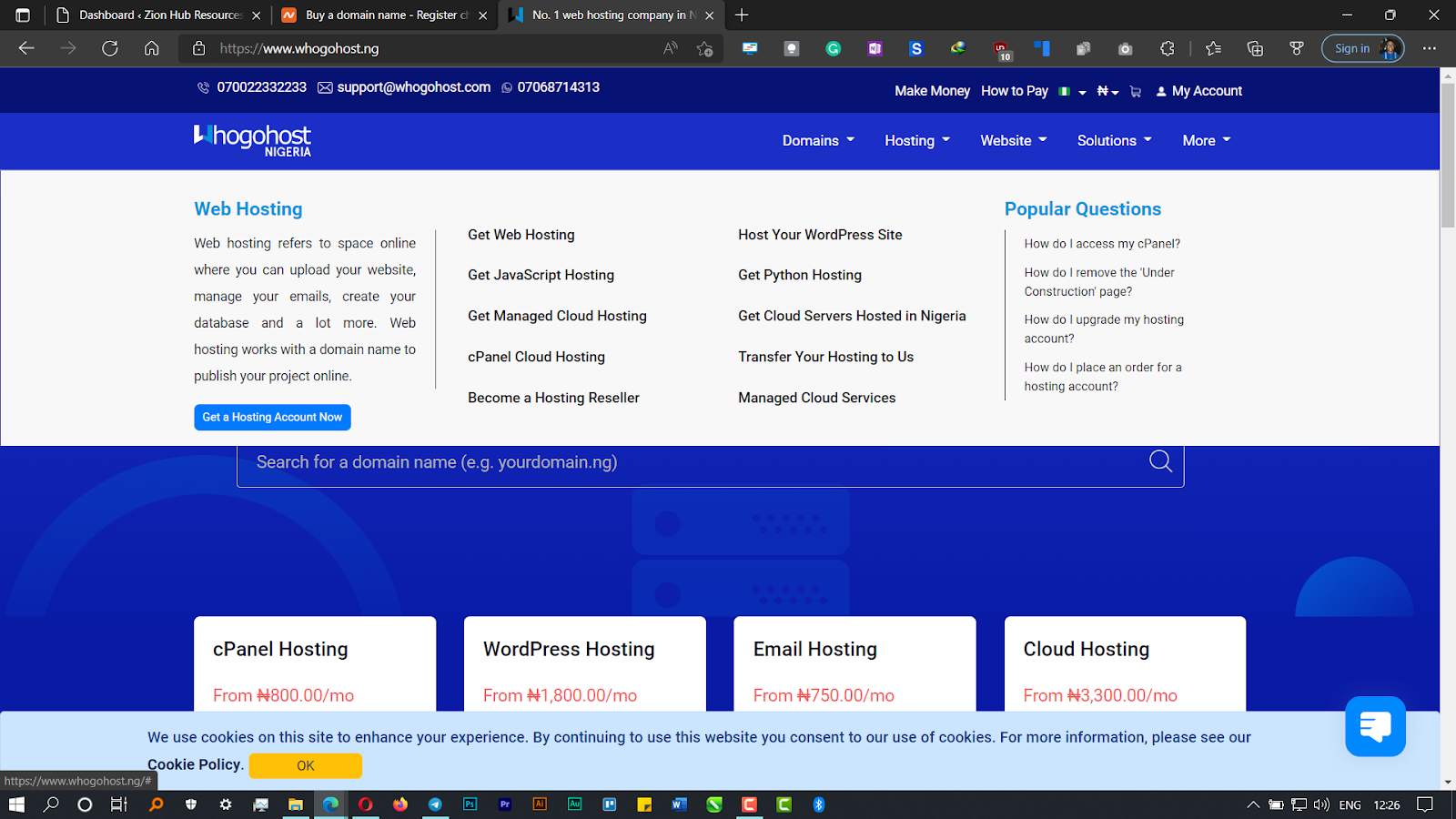This screenshot has width=1456, height=819.
Task: Open the My Account link
Action: coord(1198,91)
